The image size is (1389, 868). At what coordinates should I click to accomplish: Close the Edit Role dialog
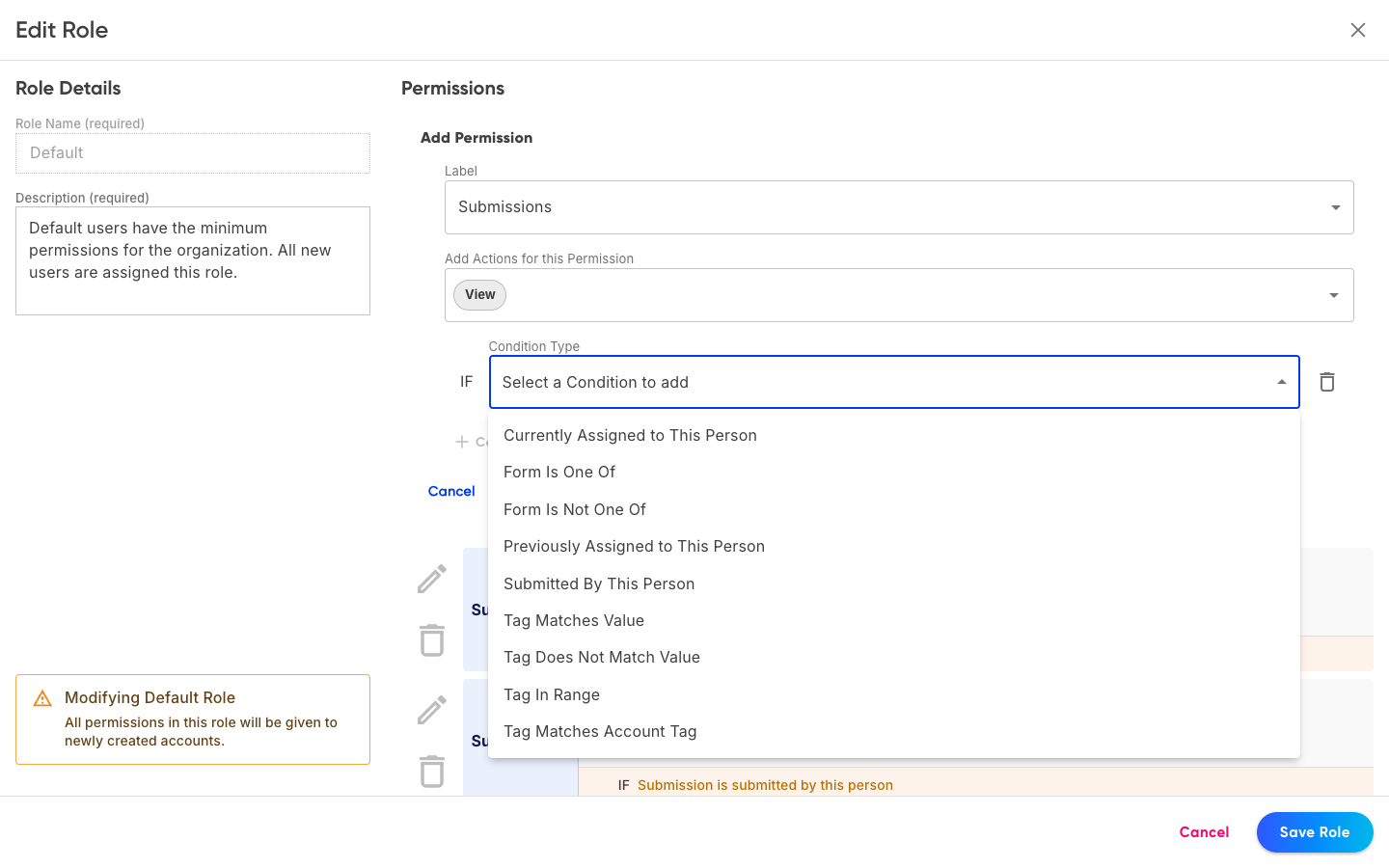pos(1357,30)
